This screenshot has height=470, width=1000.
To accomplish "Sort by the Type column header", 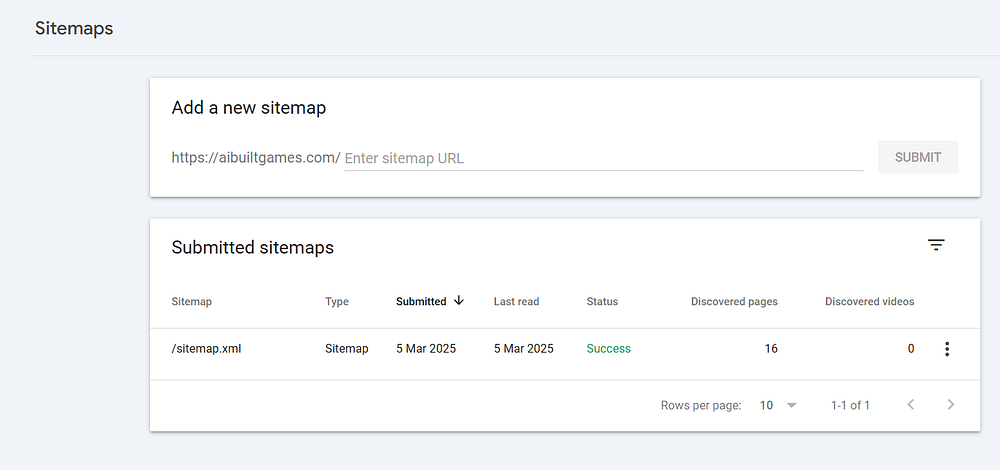I will tap(337, 301).
